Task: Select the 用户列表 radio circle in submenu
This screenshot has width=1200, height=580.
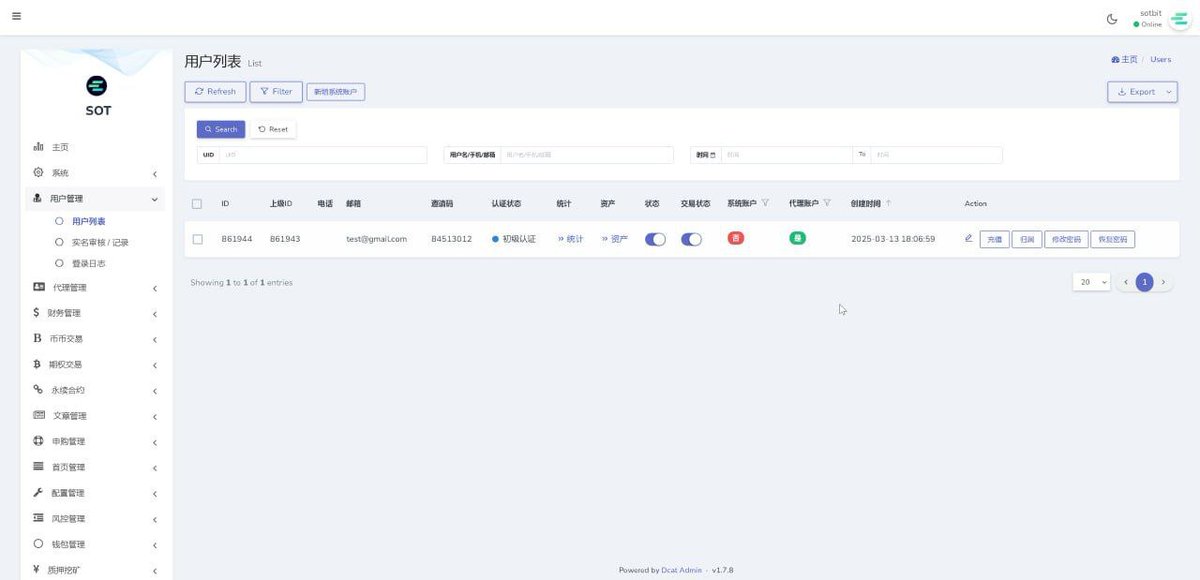Action: point(59,221)
